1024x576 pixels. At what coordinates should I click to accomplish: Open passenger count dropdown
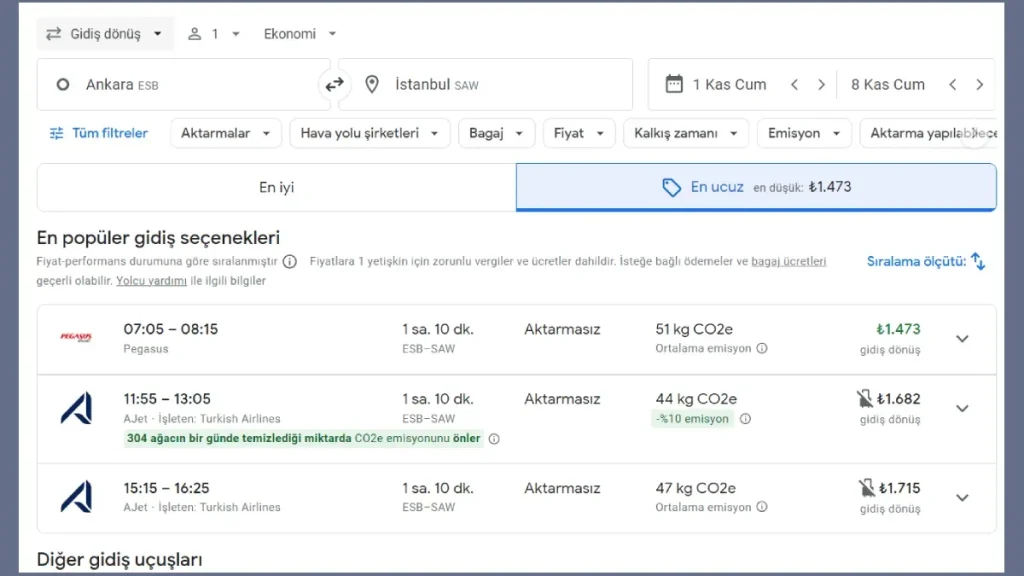click(214, 34)
